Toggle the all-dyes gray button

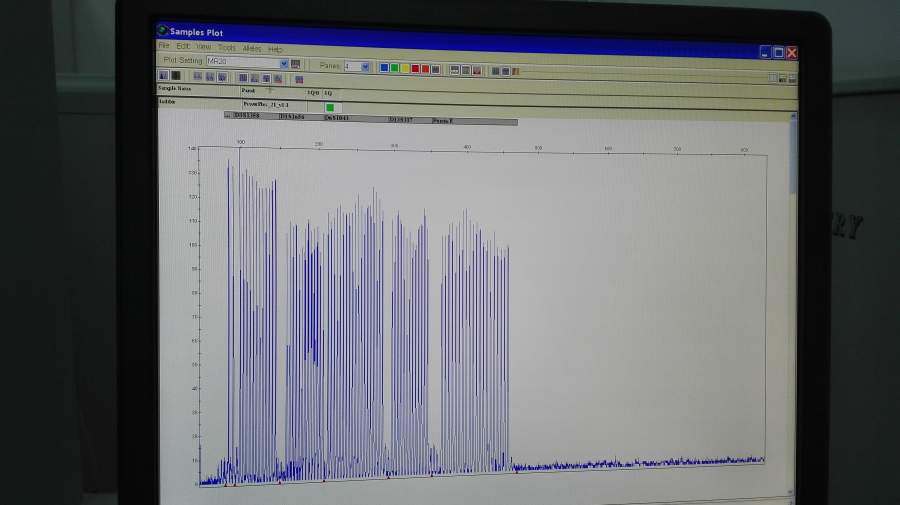(436, 70)
